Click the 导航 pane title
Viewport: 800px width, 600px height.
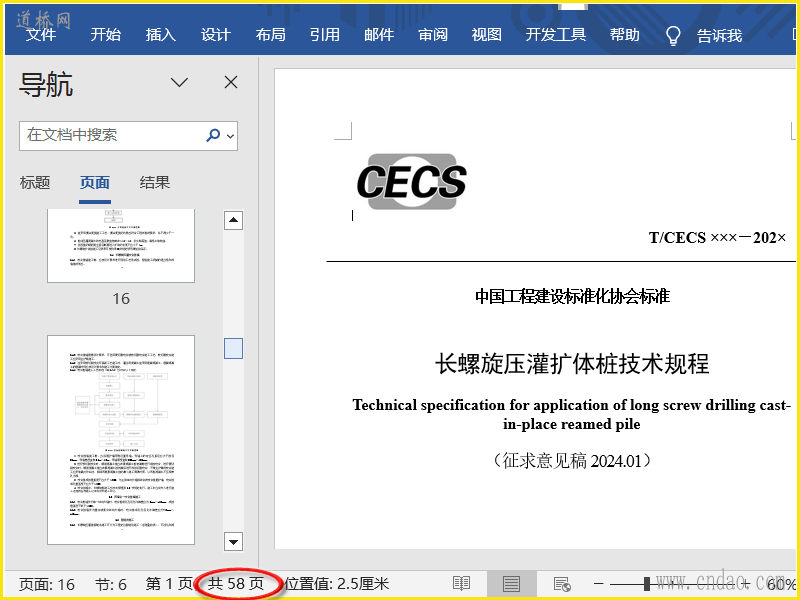click(46, 84)
